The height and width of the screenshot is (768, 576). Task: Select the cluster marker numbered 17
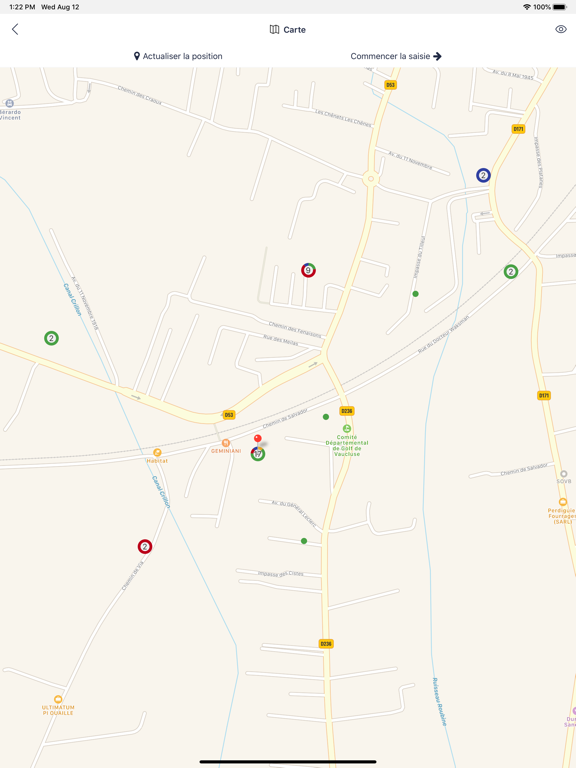tap(258, 454)
